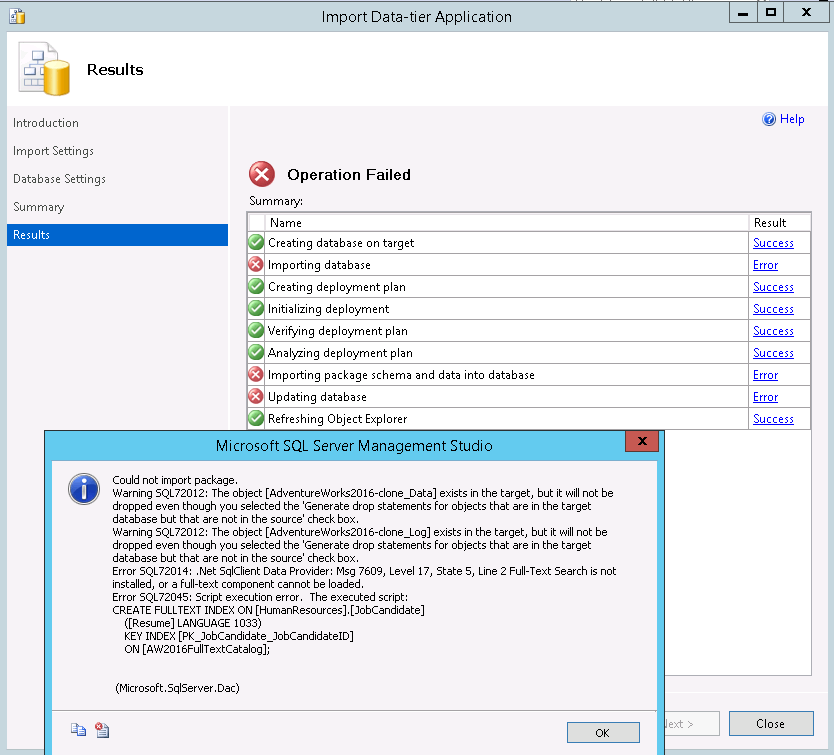The width and height of the screenshot is (834, 755).
Task: Click the '(Microsoft.SqlServer.Dac)' source text
Action: [x=177, y=688]
